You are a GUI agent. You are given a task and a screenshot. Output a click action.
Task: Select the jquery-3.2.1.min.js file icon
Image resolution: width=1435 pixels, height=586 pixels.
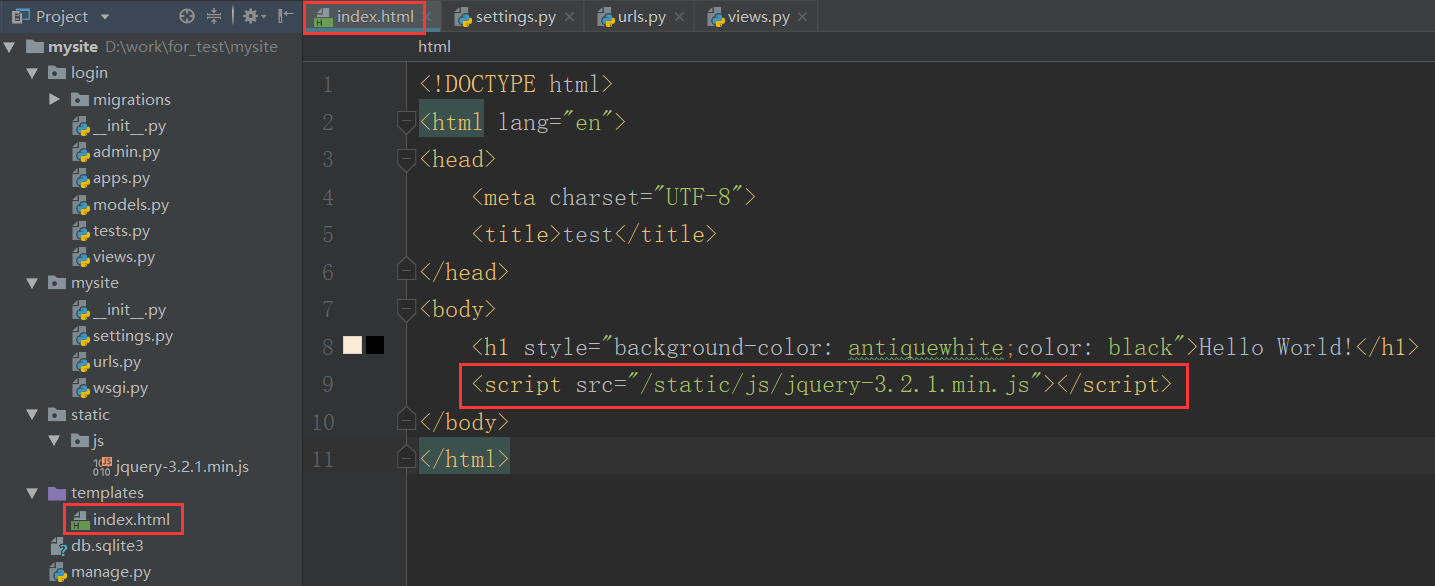[103, 466]
